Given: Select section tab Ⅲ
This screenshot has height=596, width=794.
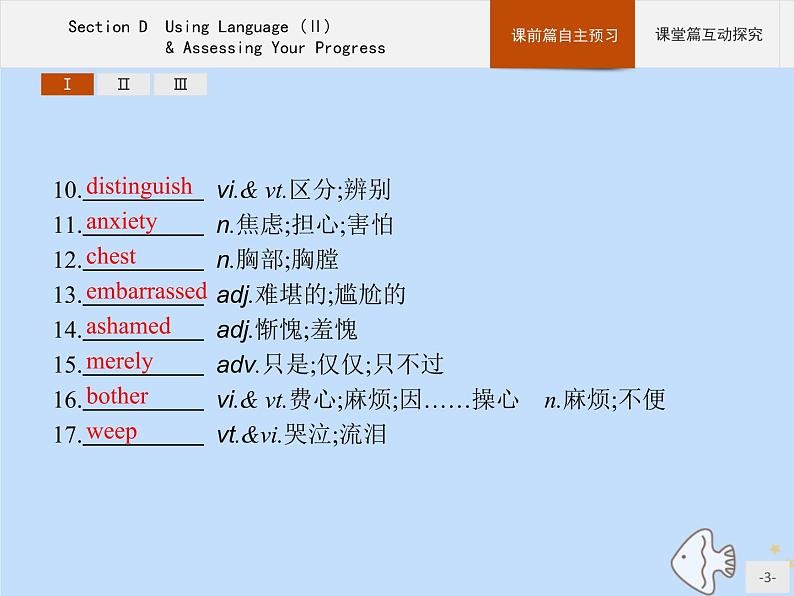Looking at the screenshot, I should (x=180, y=84).
